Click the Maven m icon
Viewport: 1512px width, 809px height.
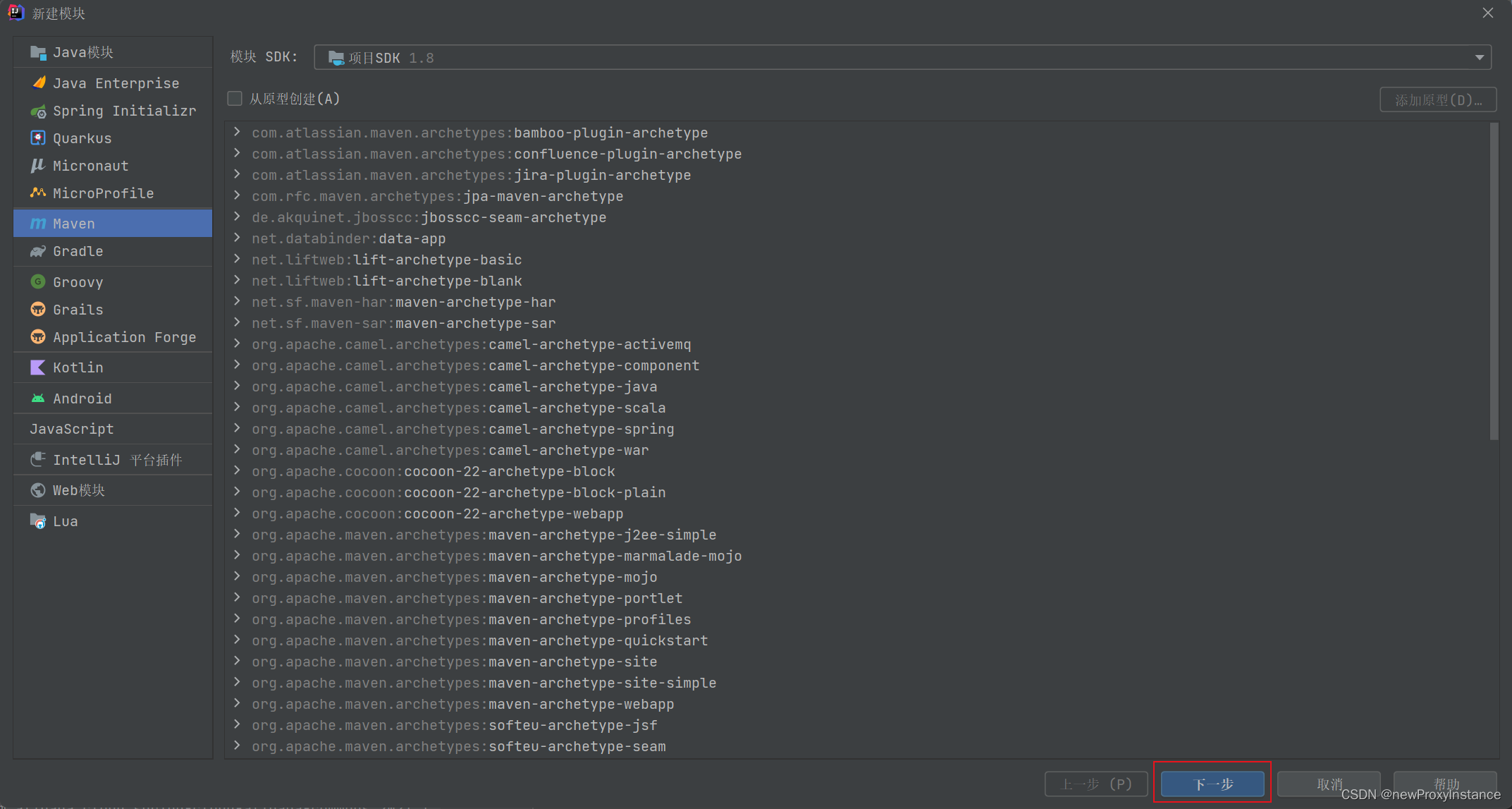tap(38, 224)
